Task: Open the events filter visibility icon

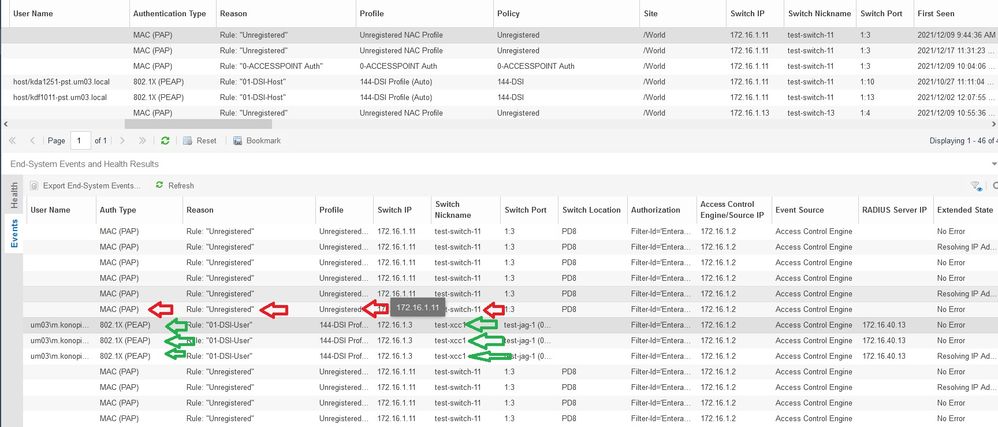Action: tap(976, 185)
